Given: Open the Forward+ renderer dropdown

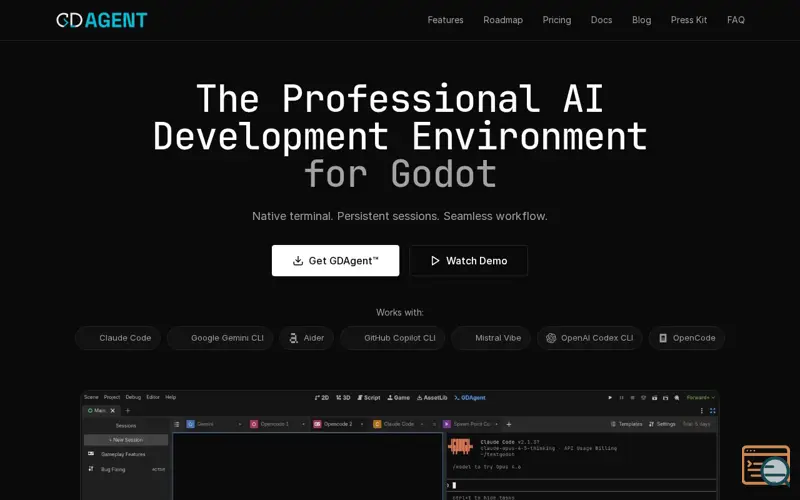Looking at the screenshot, I should point(701,397).
